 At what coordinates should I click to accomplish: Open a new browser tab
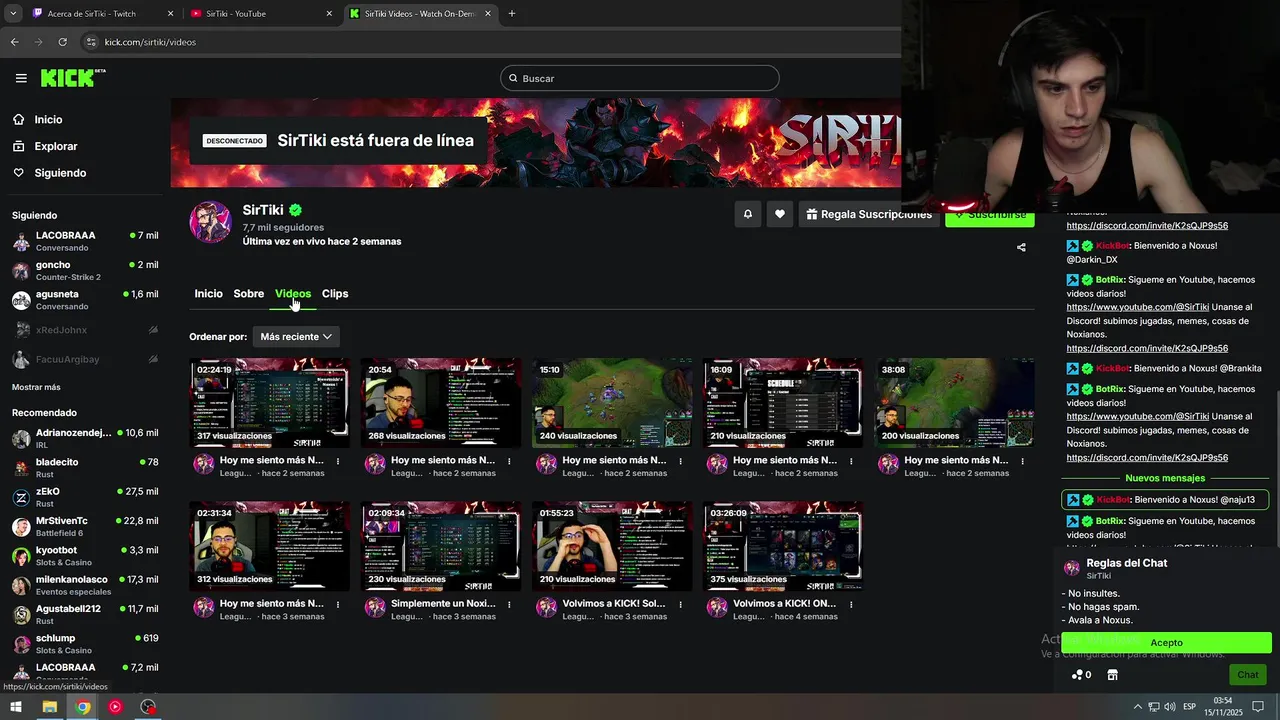click(512, 14)
